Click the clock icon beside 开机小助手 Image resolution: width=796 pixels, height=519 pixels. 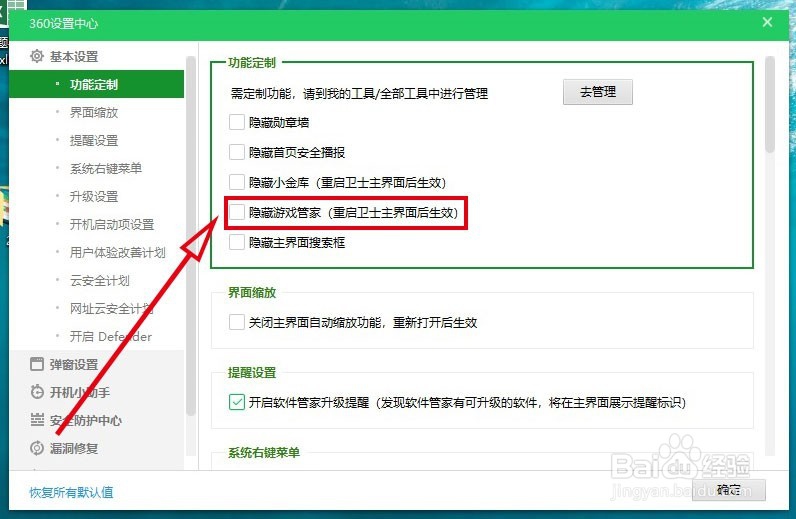(x=37, y=392)
